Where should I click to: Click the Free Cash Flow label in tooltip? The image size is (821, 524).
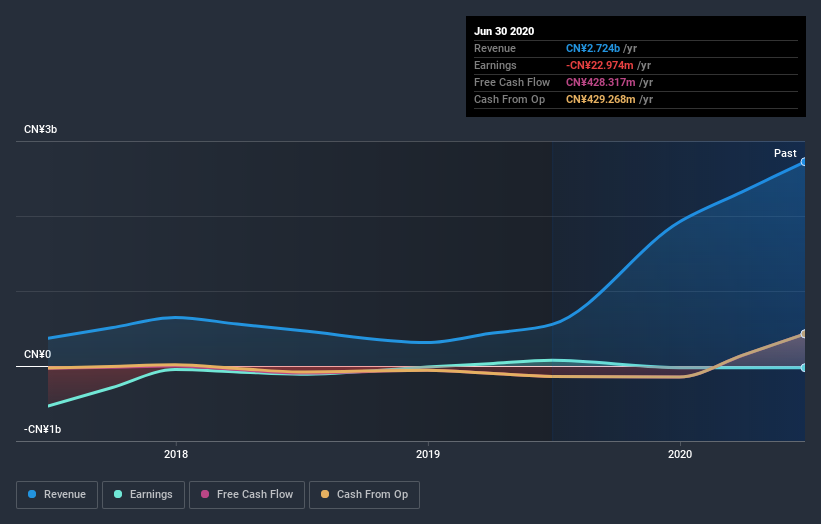(512, 82)
